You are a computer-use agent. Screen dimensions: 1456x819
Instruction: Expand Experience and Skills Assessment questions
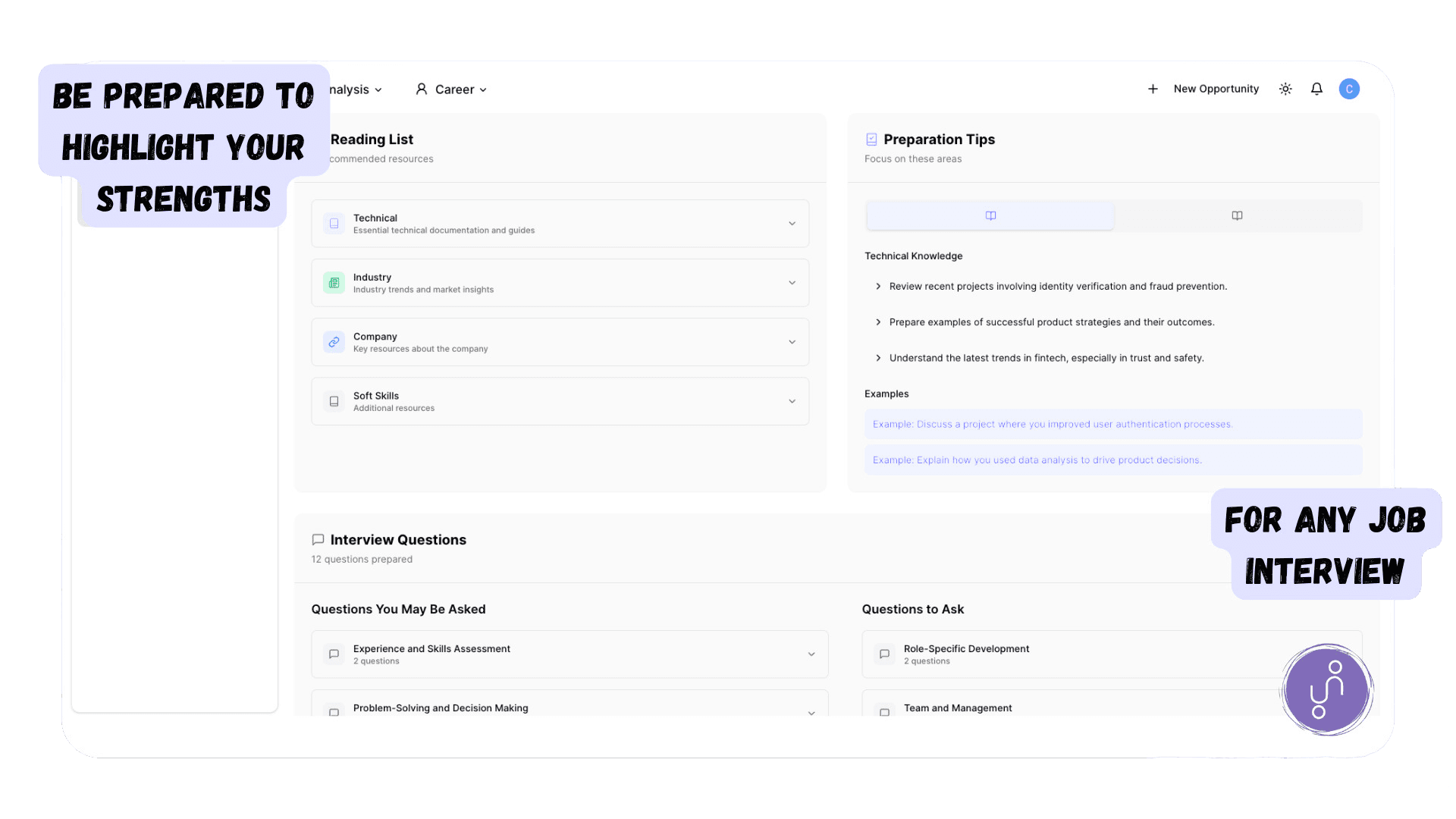point(810,654)
